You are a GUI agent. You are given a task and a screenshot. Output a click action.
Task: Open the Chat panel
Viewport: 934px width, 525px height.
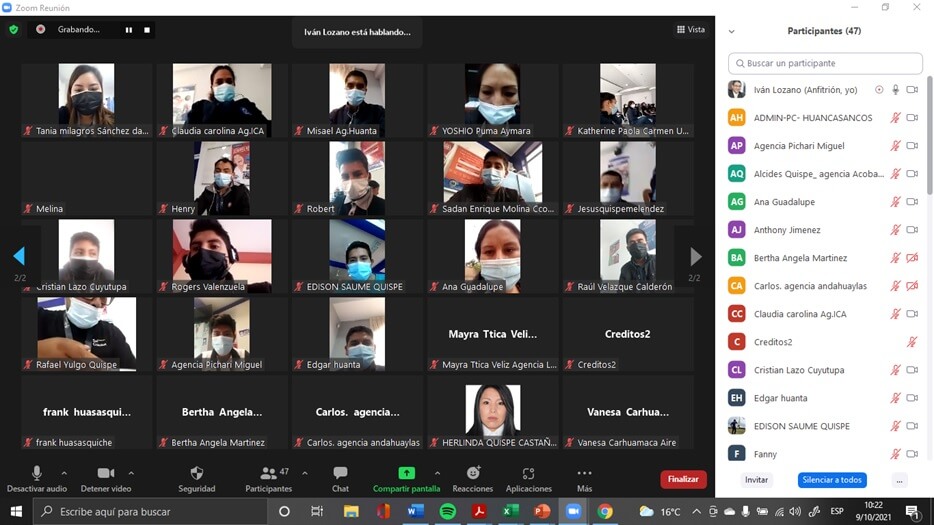[340, 473]
